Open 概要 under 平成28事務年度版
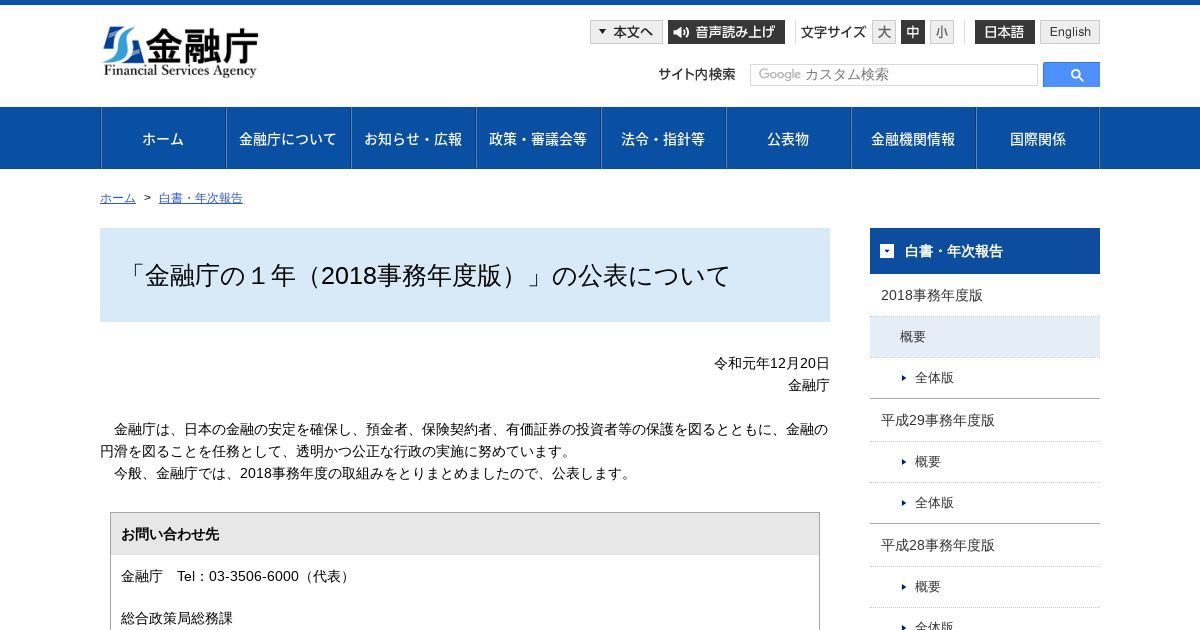Image resolution: width=1200 pixels, height=630 pixels. [985, 587]
